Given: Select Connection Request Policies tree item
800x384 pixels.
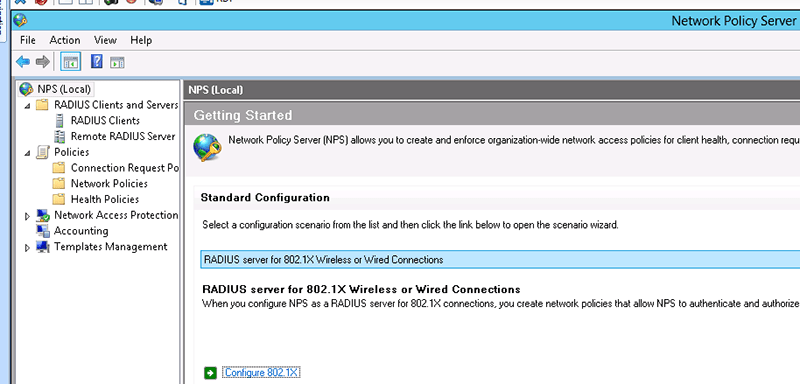Looking at the screenshot, I should 124,168.
